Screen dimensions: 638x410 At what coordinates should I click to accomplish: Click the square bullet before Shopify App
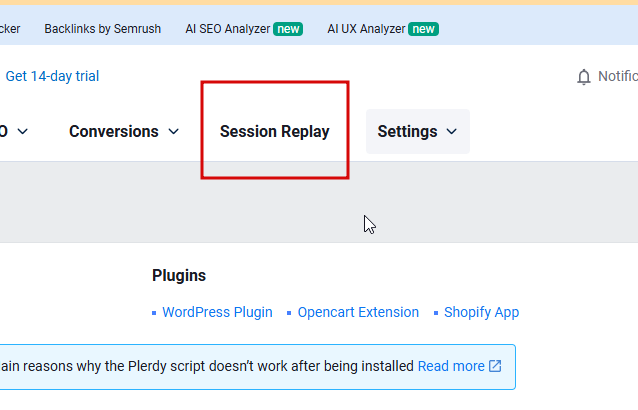pos(436,313)
